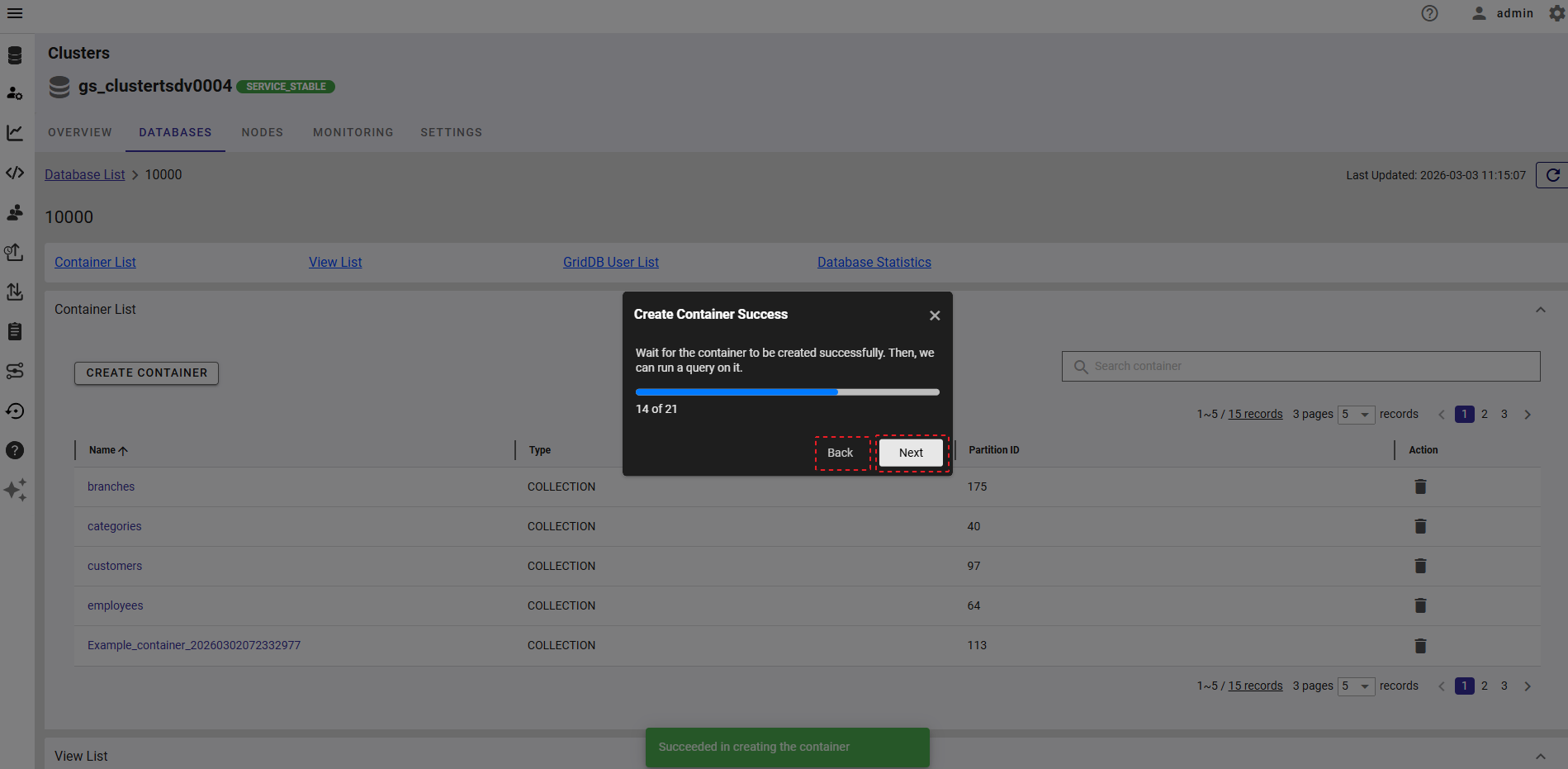1568x769 pixels.
Task: Open the hamburger menu icon
Action: 15,13
